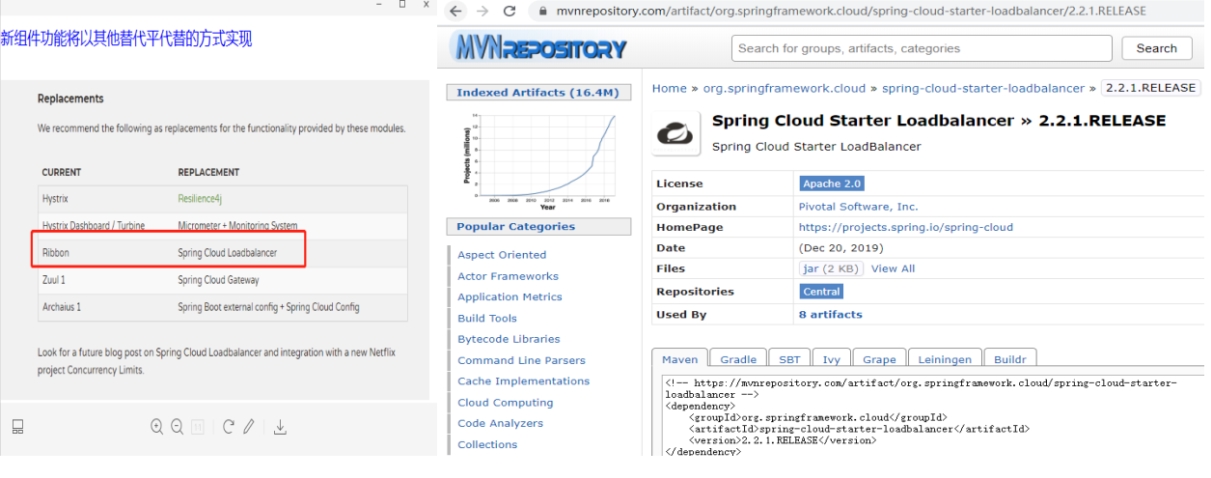This screenshot has height=478, width=1211.
Task: Click the Central repository badge
Action: [x=821, y=291]
